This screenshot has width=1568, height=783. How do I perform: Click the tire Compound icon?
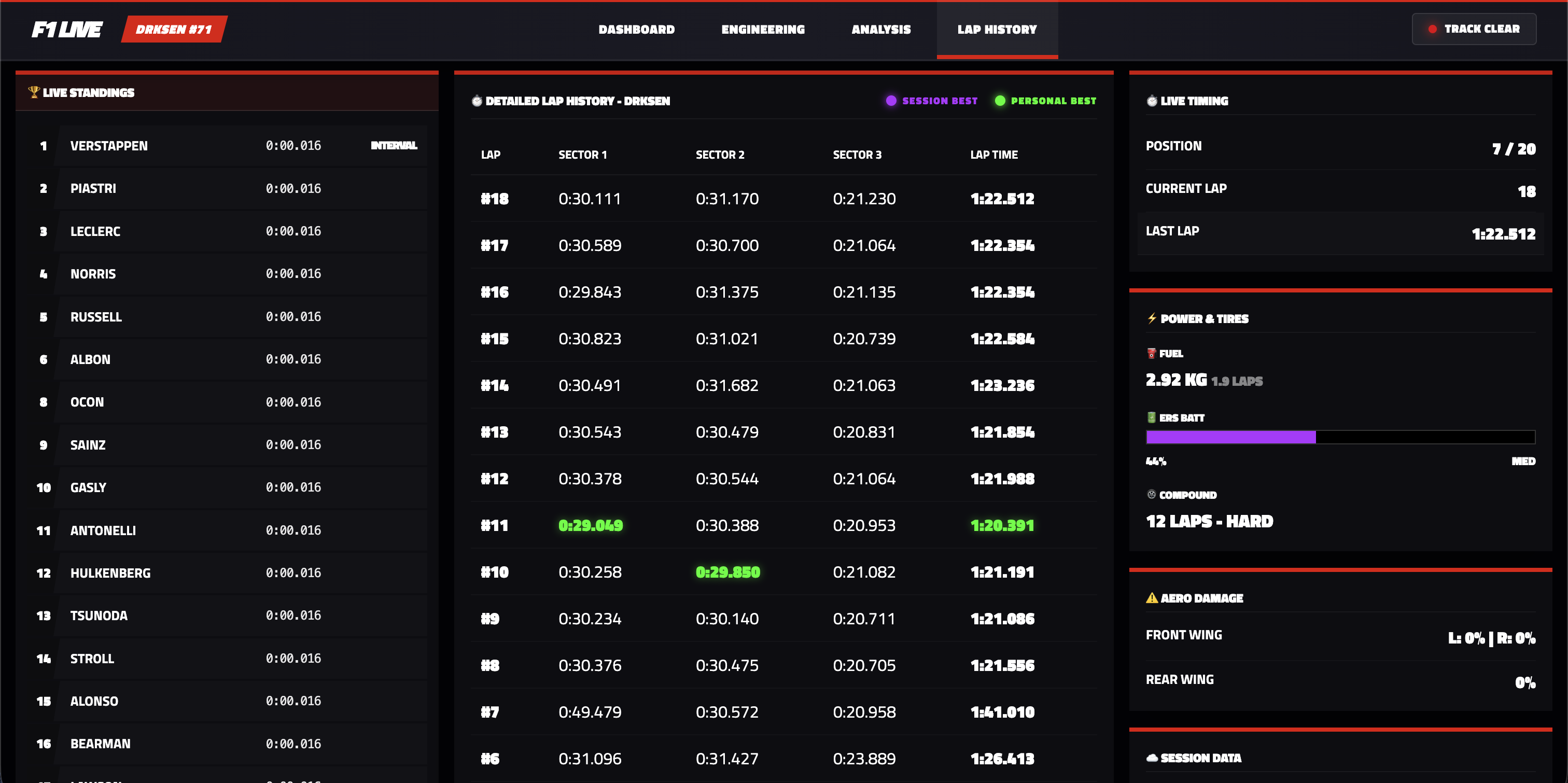click(x=1151, y=494)
